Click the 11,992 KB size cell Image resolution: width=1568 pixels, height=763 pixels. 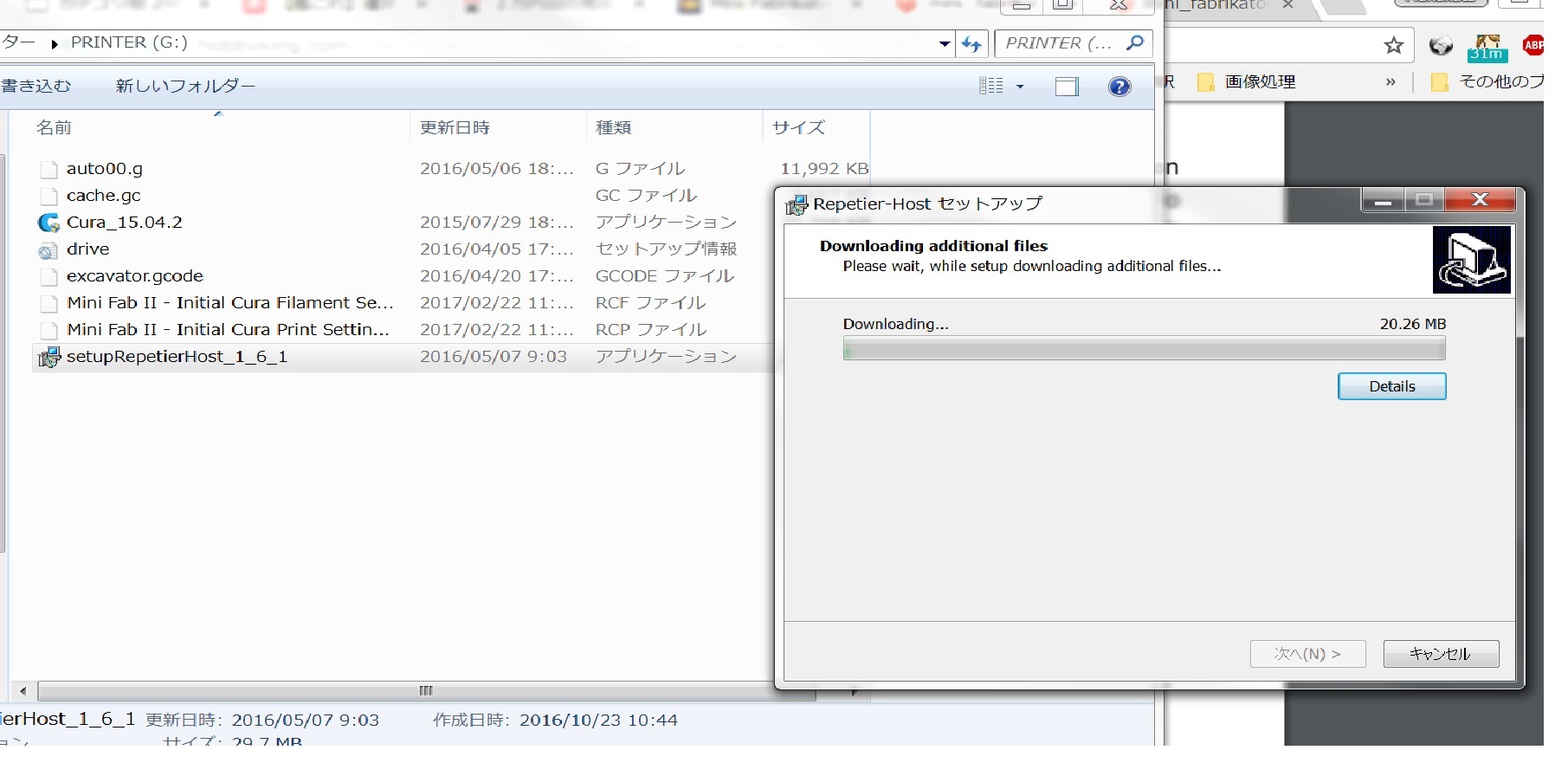[824, 169]
